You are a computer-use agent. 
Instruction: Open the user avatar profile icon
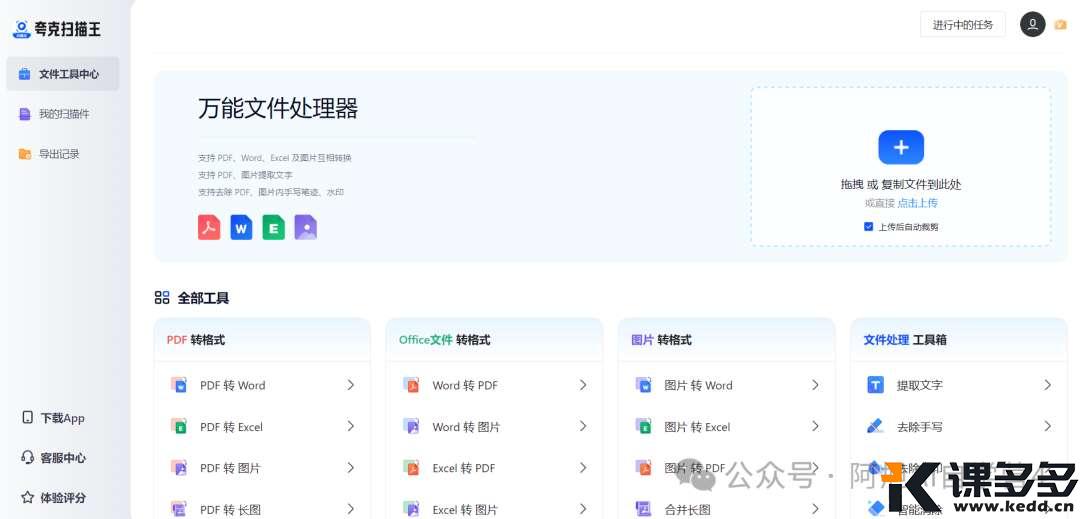point(1032,24)
